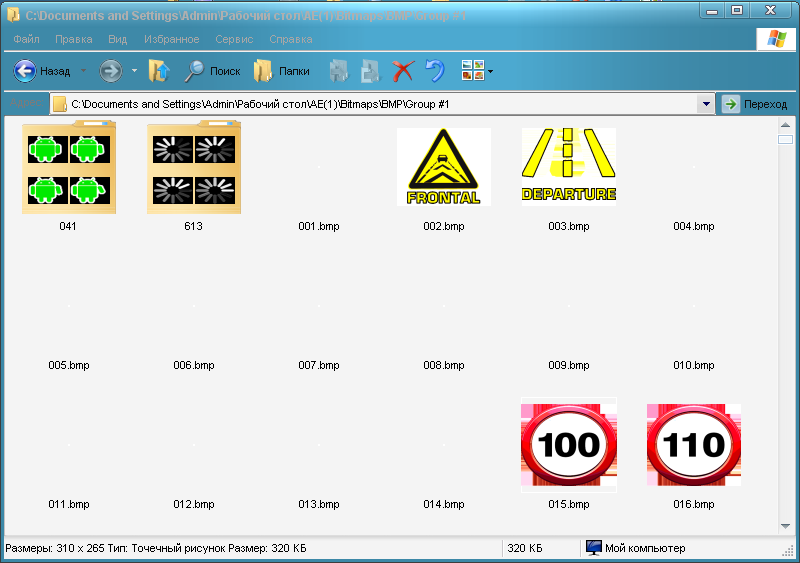This screenshot has height=563, width=800.
Task: Open the Сервис menu
Action: tap(235, 39)
